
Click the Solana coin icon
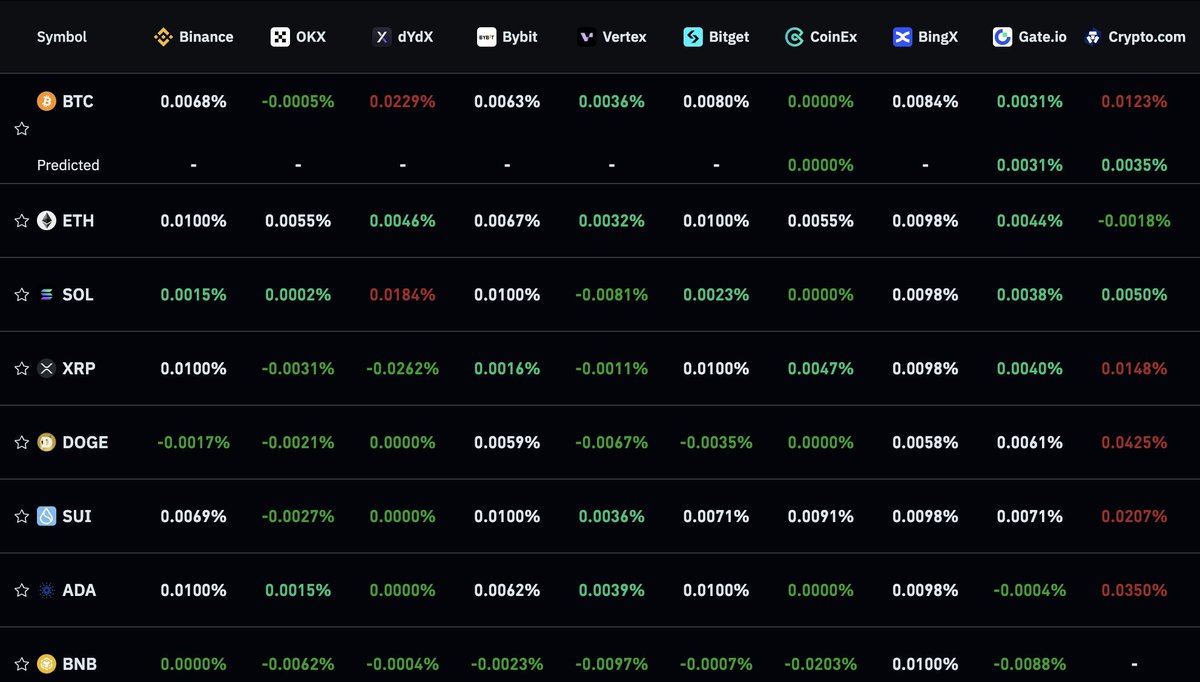coord(48,294)
